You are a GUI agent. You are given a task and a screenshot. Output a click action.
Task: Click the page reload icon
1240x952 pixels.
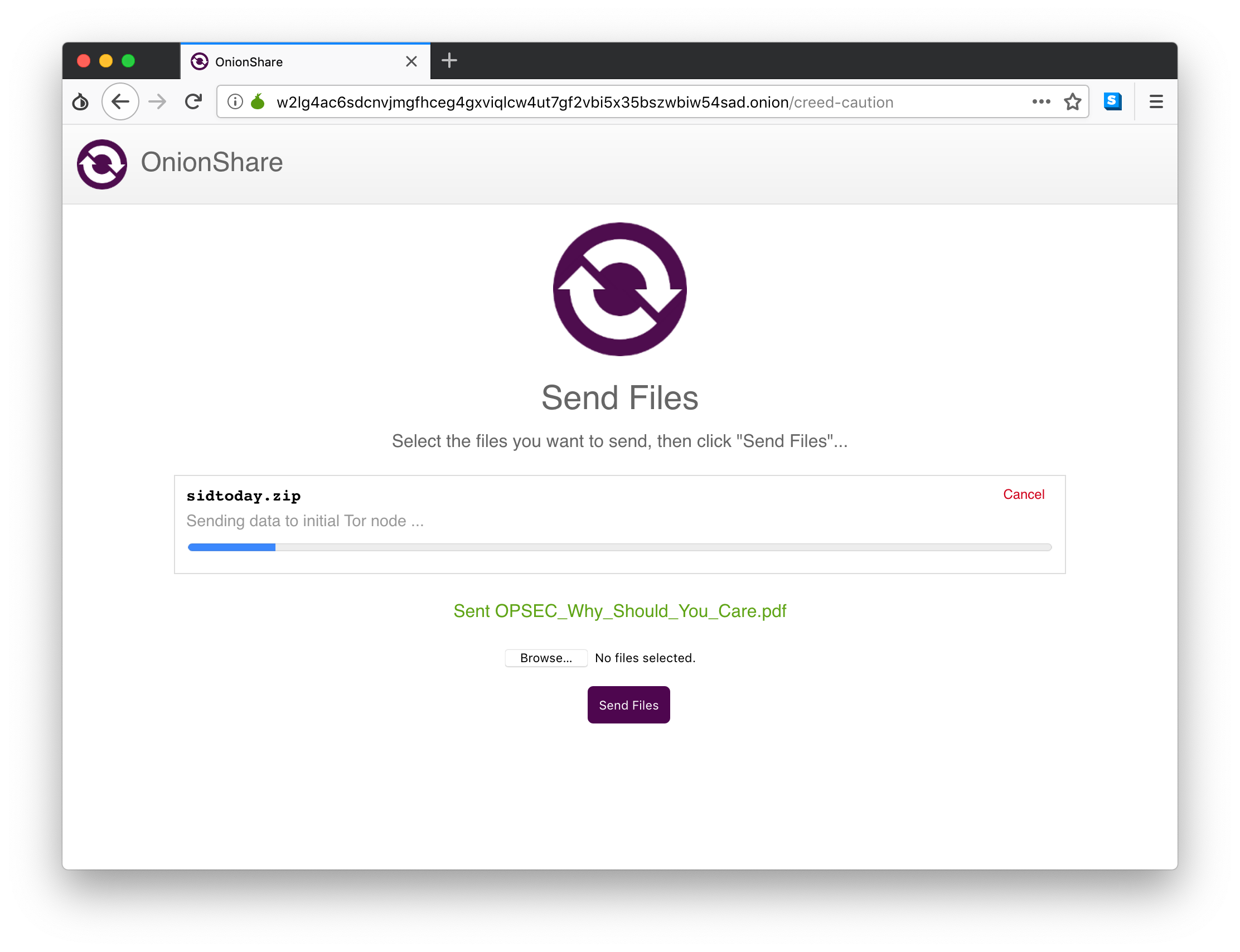pos(194,101)
